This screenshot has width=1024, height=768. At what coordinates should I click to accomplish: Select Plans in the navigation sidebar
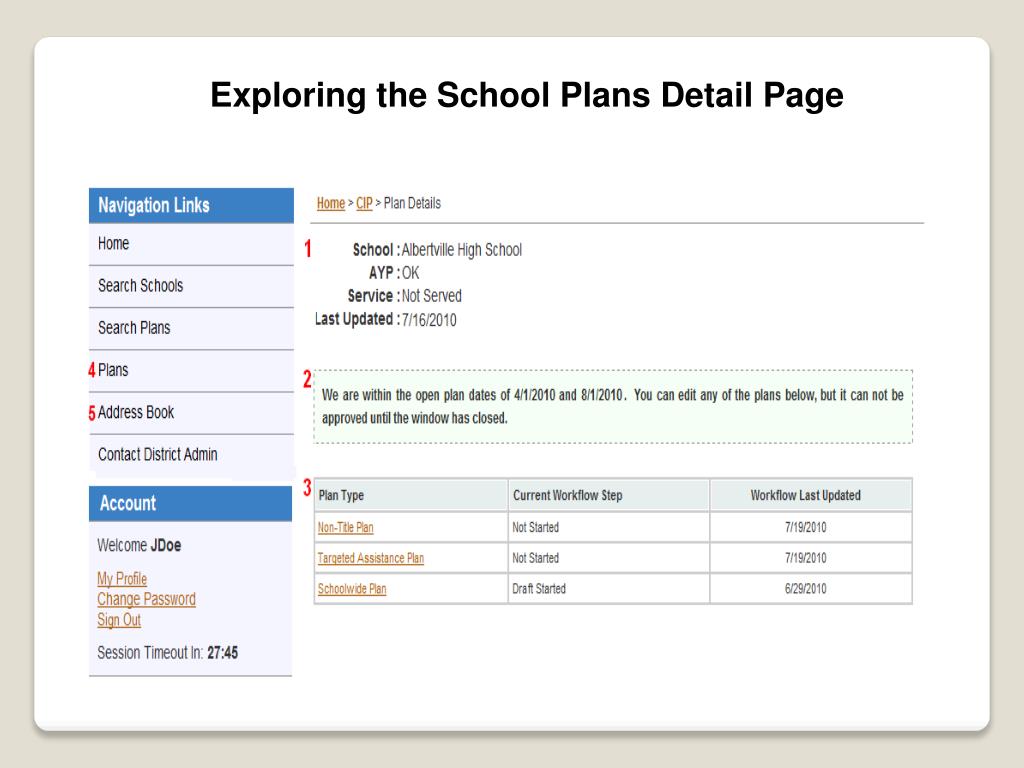191,371
